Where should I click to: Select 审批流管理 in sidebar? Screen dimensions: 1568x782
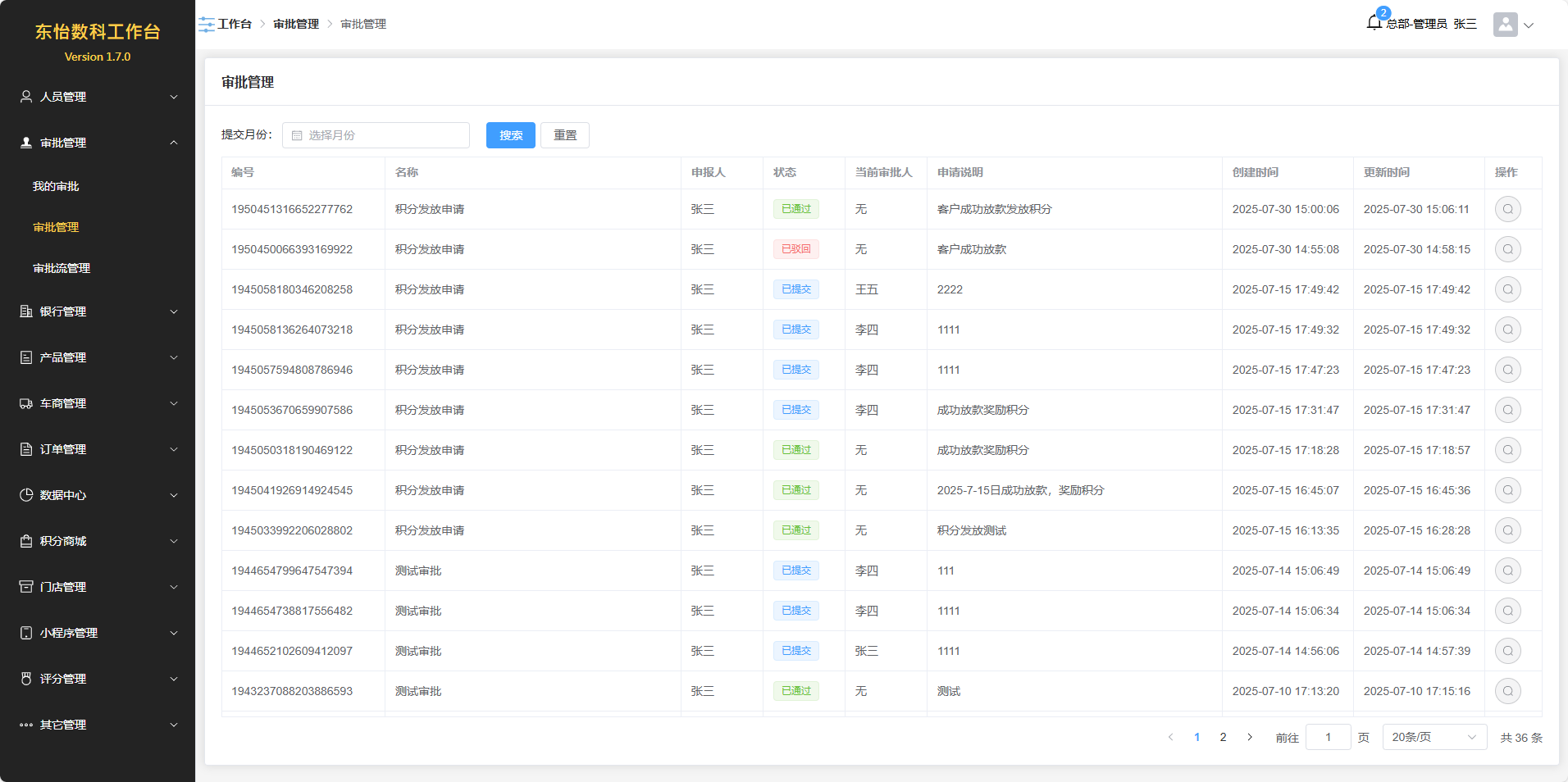62,268
